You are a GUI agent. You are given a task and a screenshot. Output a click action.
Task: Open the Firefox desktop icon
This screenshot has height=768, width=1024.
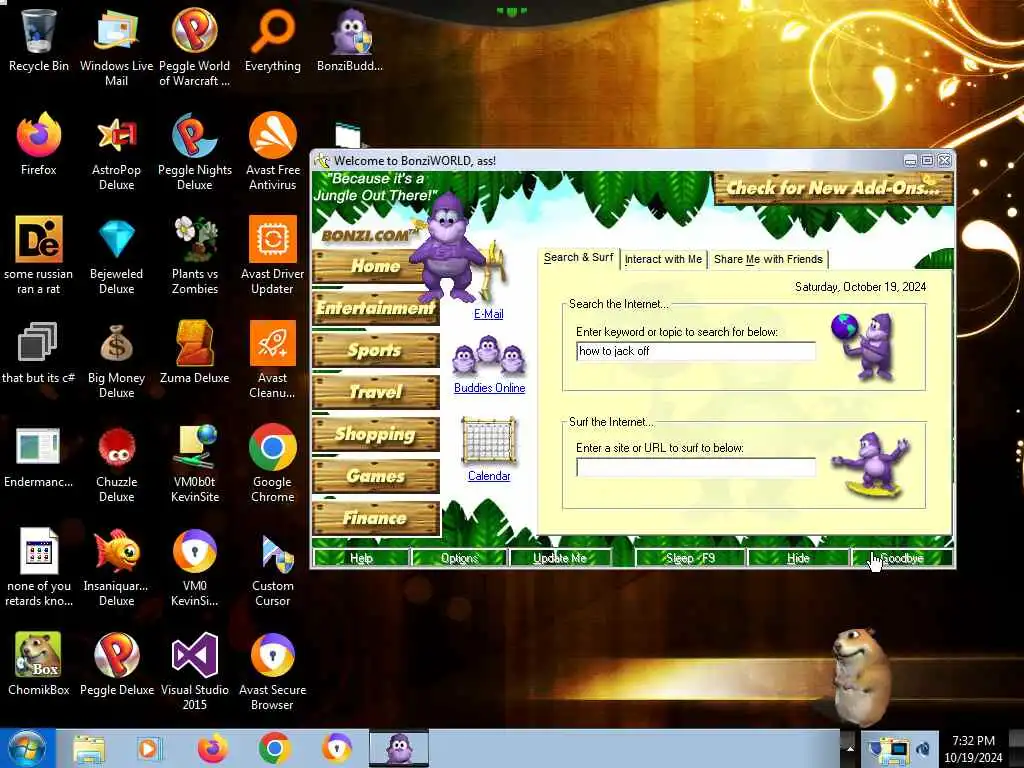39,144
